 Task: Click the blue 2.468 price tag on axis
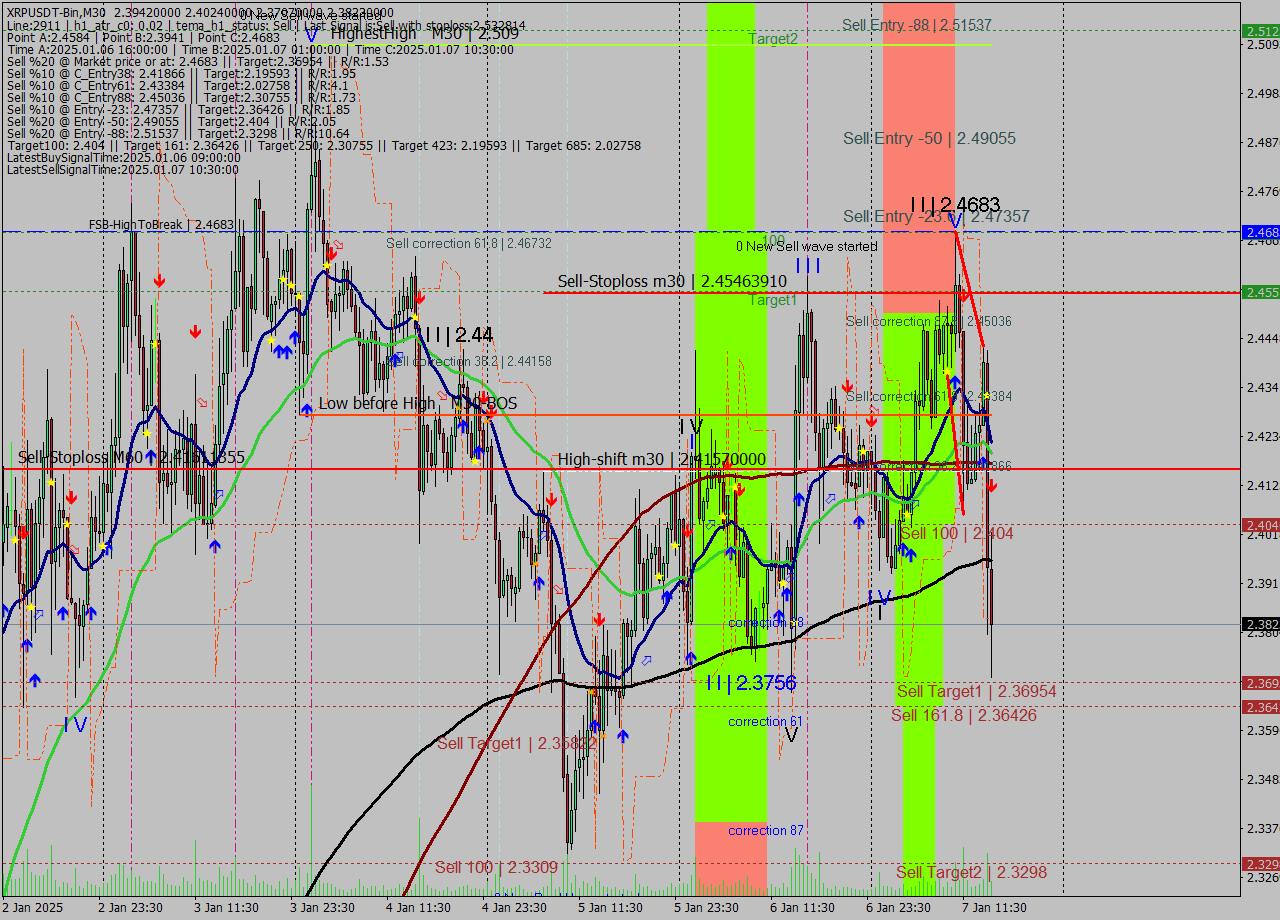[1261, 232]
